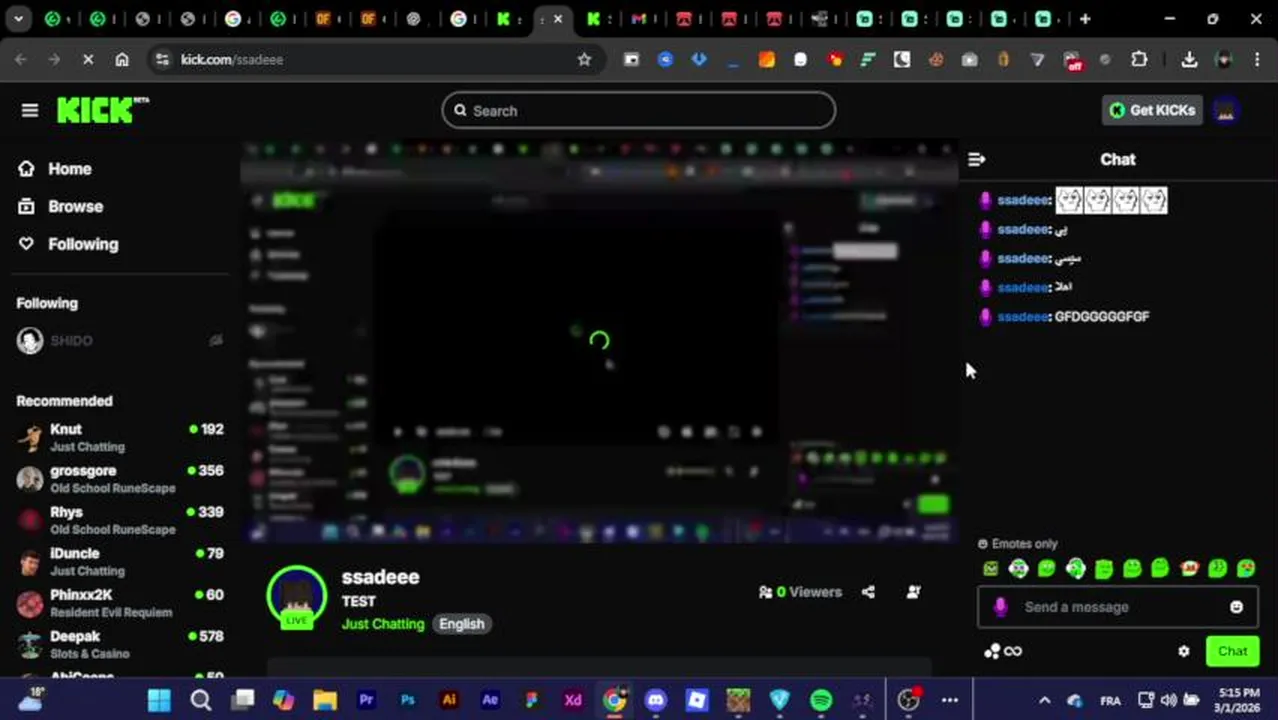Screen dimensions: 1278x720
Task: Insert the first quick emote in row
Action: coord(990,569)
